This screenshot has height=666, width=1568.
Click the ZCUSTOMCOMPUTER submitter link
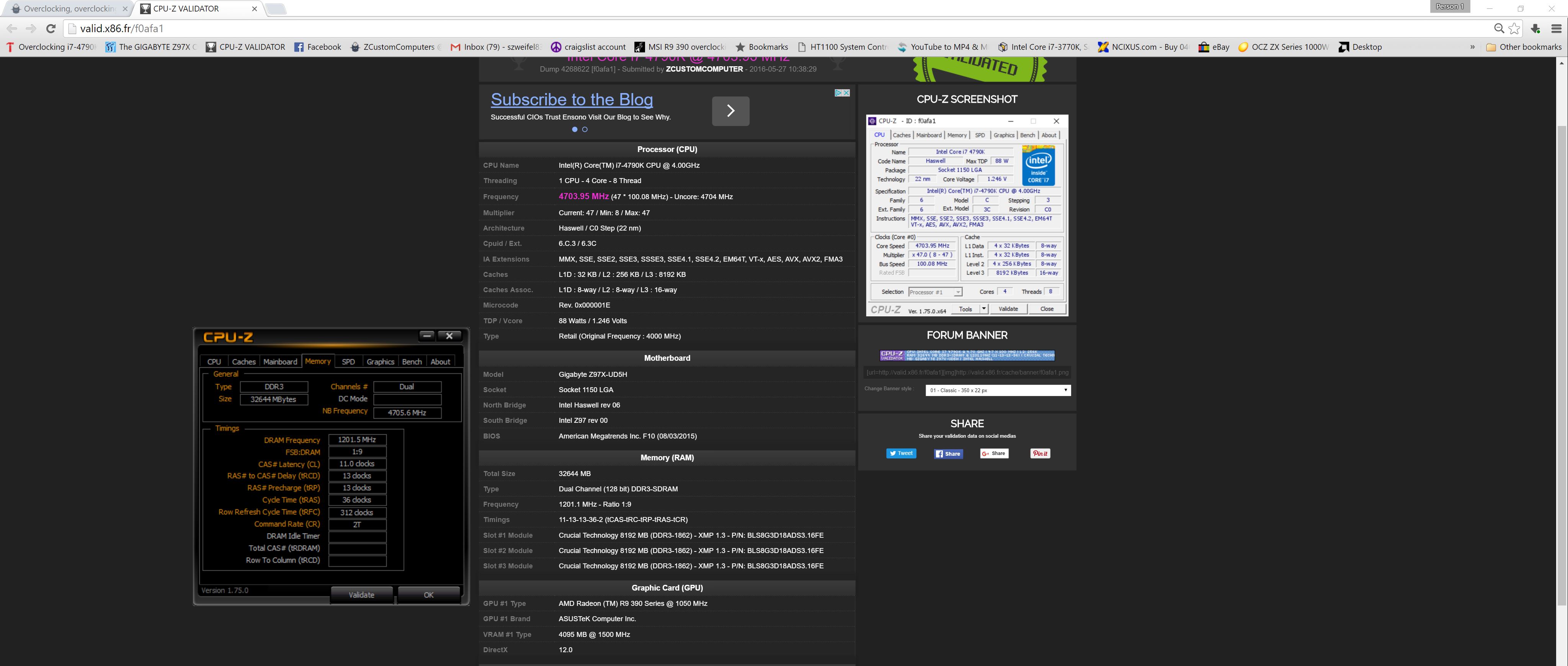(704, 69)
